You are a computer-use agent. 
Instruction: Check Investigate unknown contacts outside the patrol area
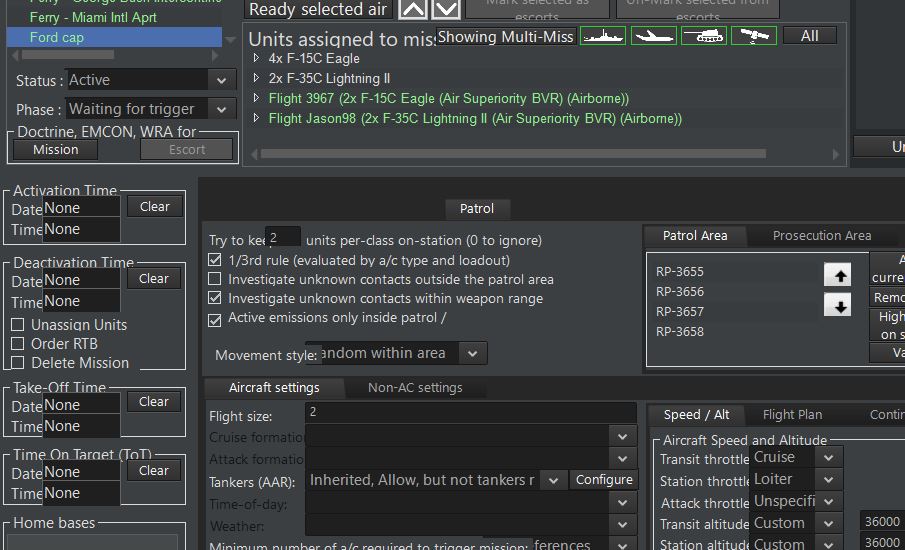coord(215,279)
